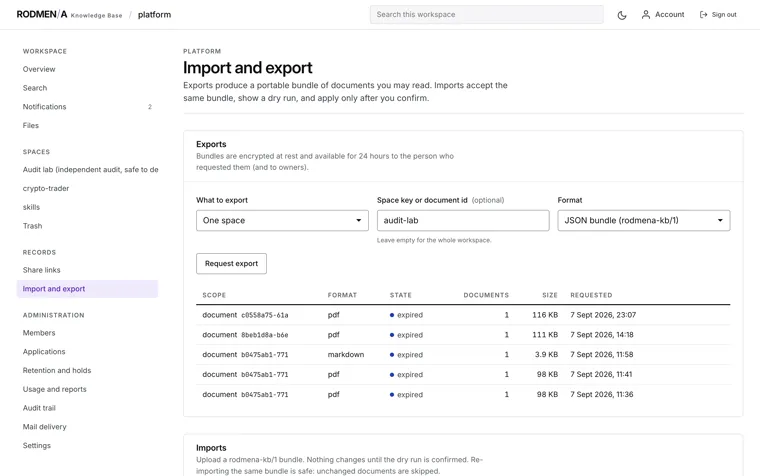Image resolution: width=760 pixels, height=476 pixels.
Task: Click the Imports section heading
Action: coord(211,448)
